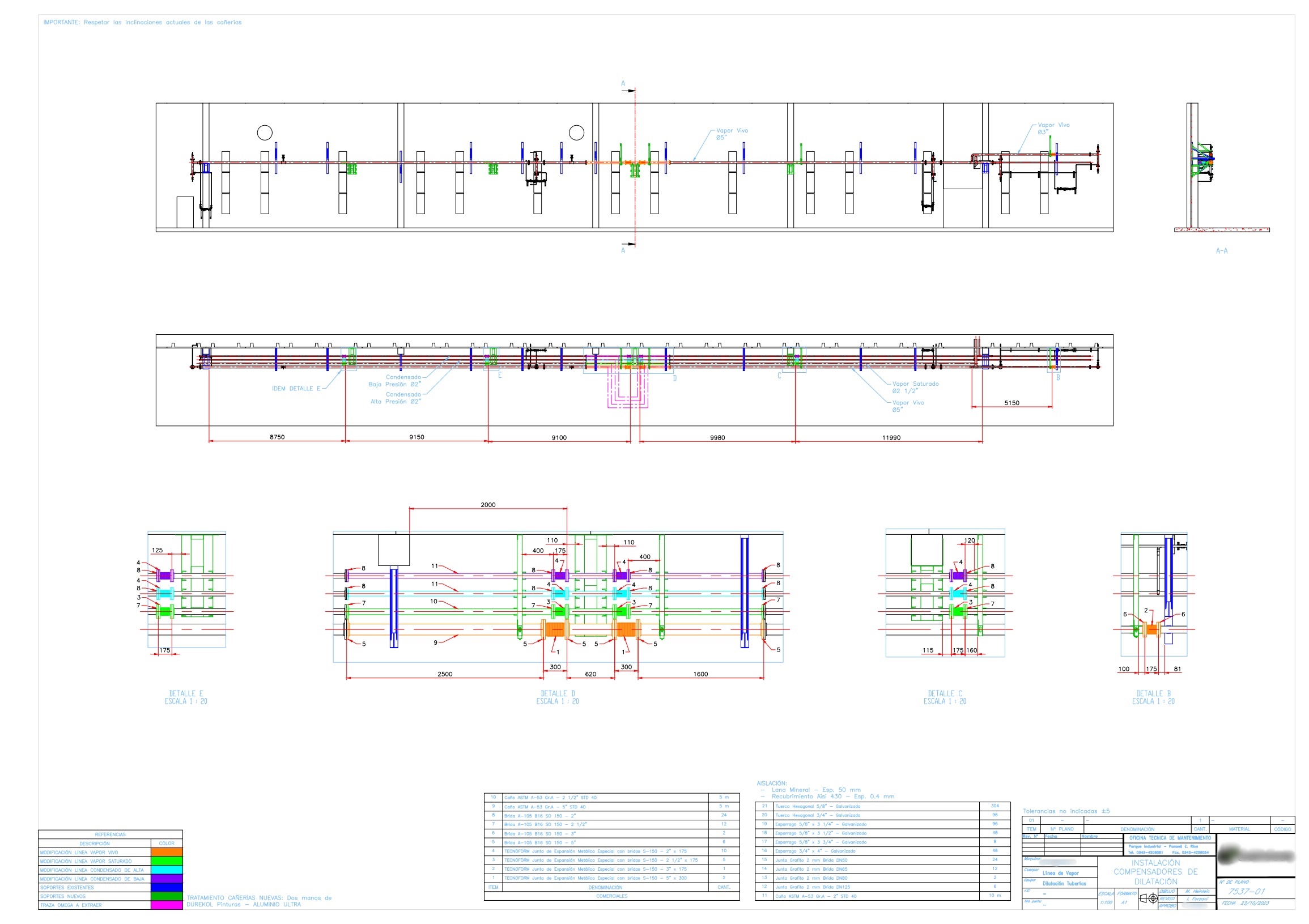Select the DETALLE D title label
The height and width of the screenshot is (924, 1309).
tap(558, 694)
